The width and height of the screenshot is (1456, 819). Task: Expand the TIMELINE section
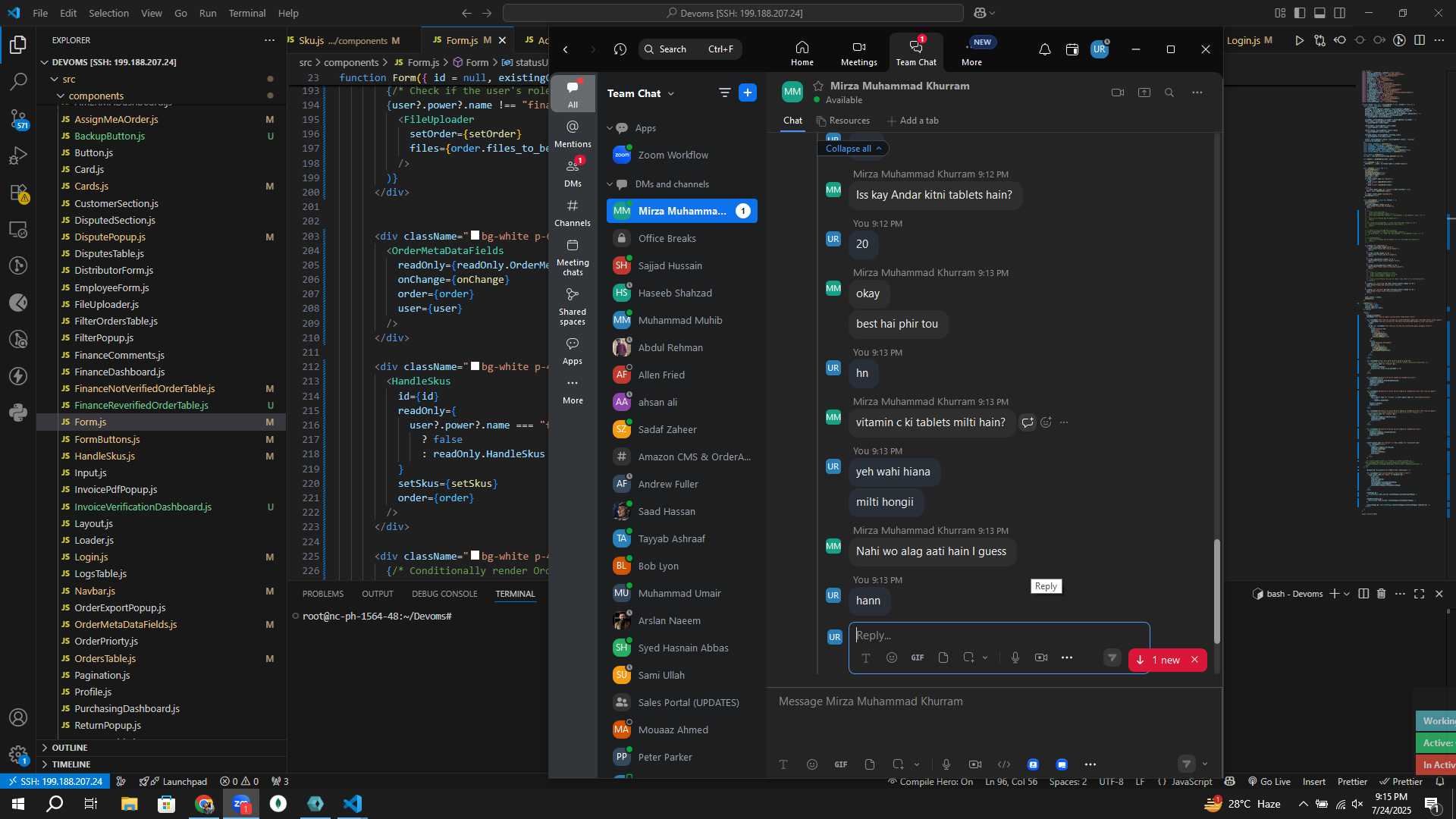[x=71, y=764]
